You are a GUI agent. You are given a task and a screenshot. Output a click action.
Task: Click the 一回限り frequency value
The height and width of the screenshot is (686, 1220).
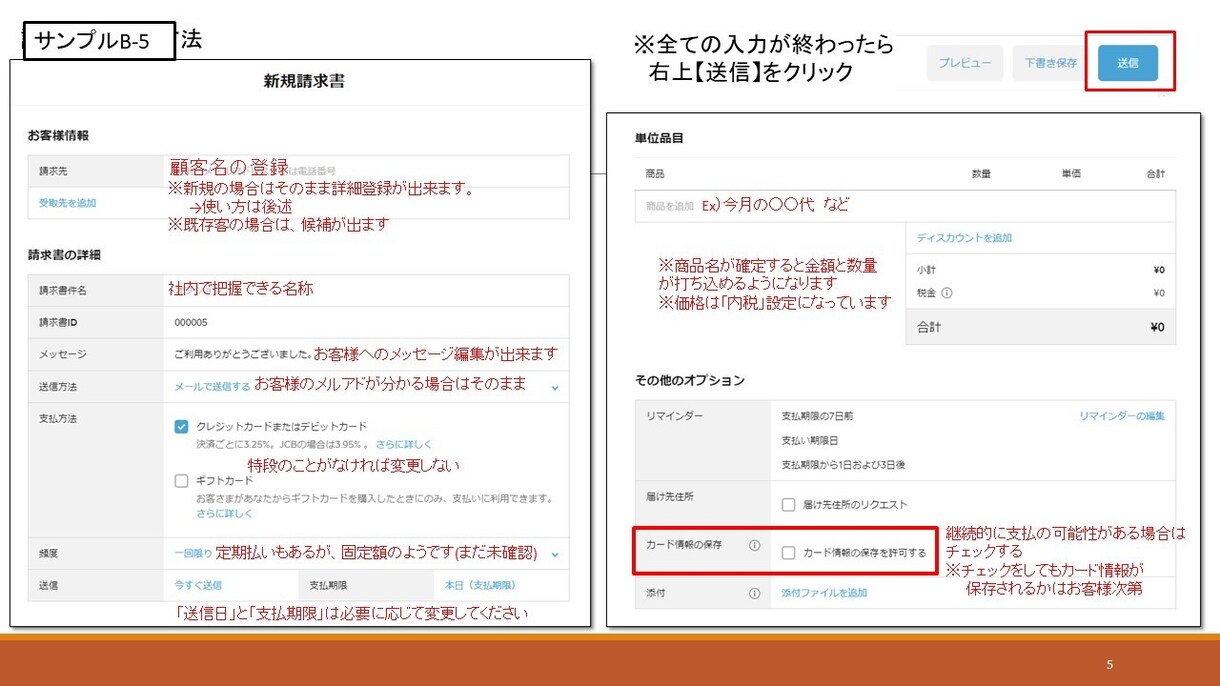[193, 553]
